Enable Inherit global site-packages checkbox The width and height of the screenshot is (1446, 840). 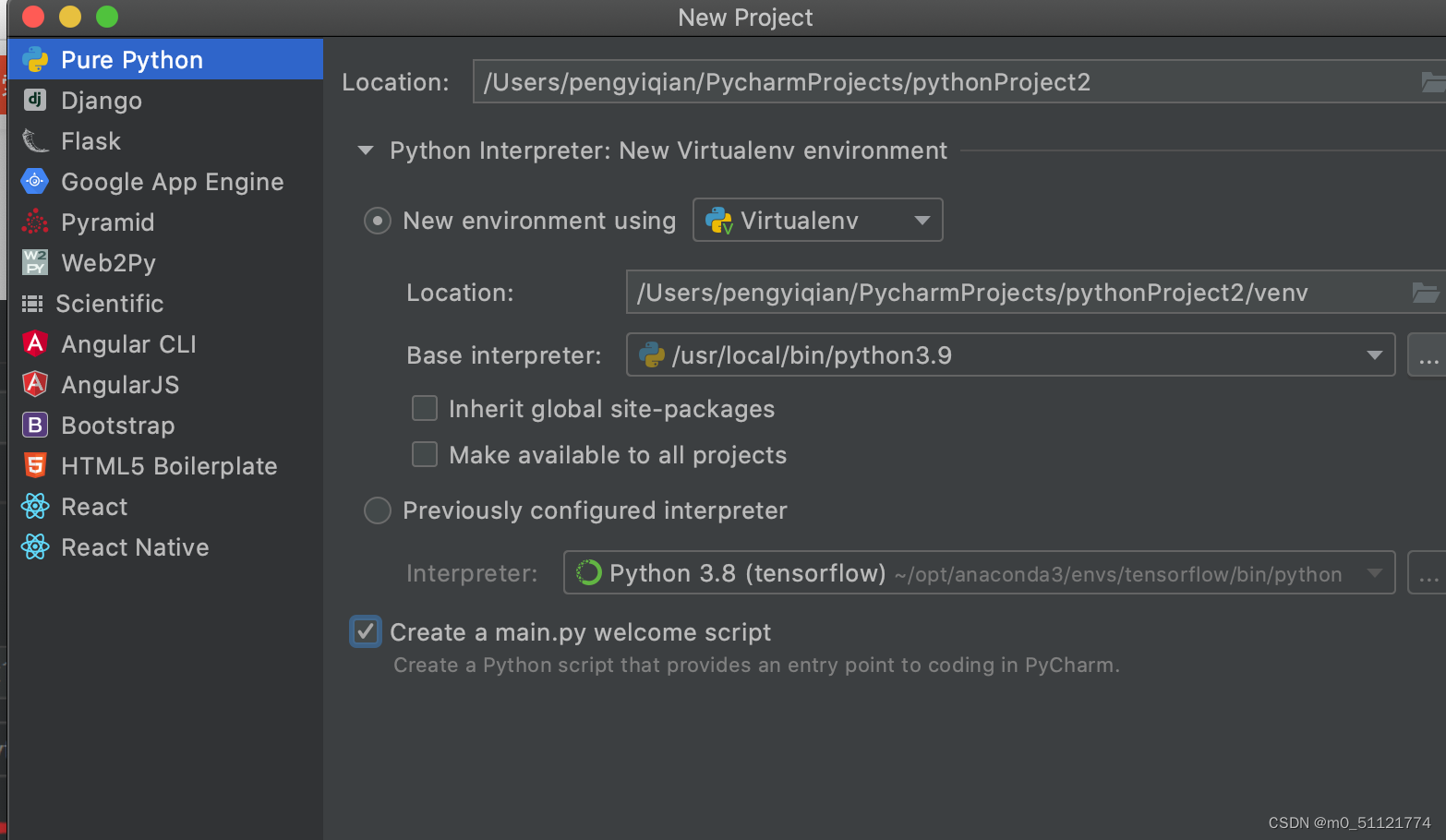(x=425, y=408)
